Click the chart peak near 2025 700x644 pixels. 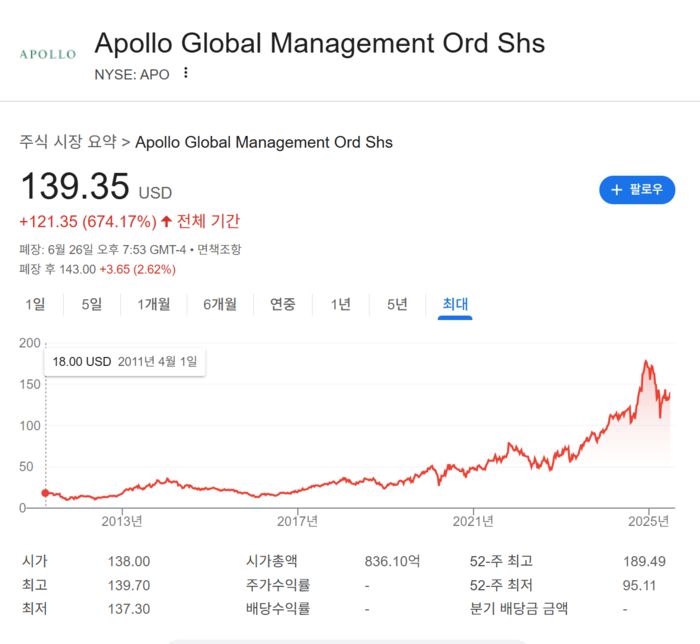648,361
